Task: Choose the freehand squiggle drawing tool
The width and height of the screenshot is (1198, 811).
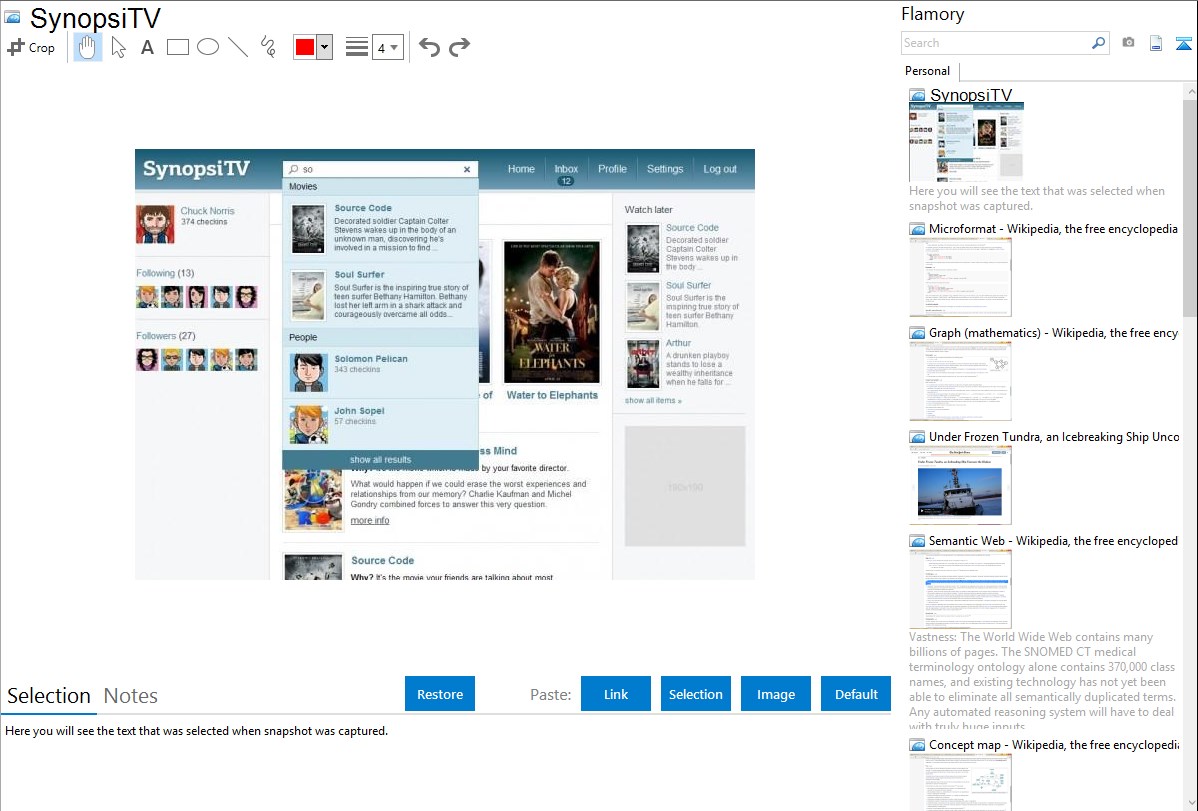Action: 268,47
